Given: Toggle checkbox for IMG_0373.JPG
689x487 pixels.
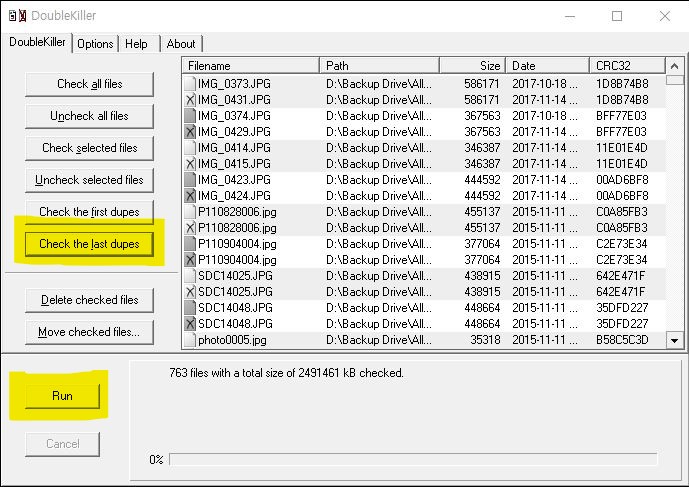Looking at the screenshot, I should [190, 84].
